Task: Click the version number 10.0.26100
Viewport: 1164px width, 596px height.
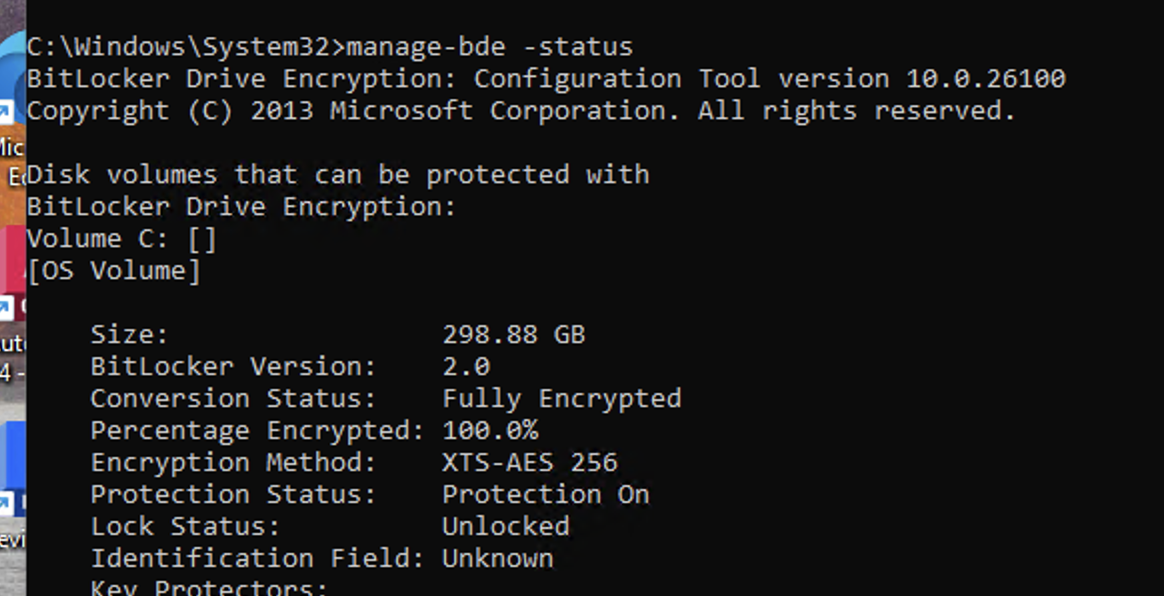Action: [x=986, y=78]
